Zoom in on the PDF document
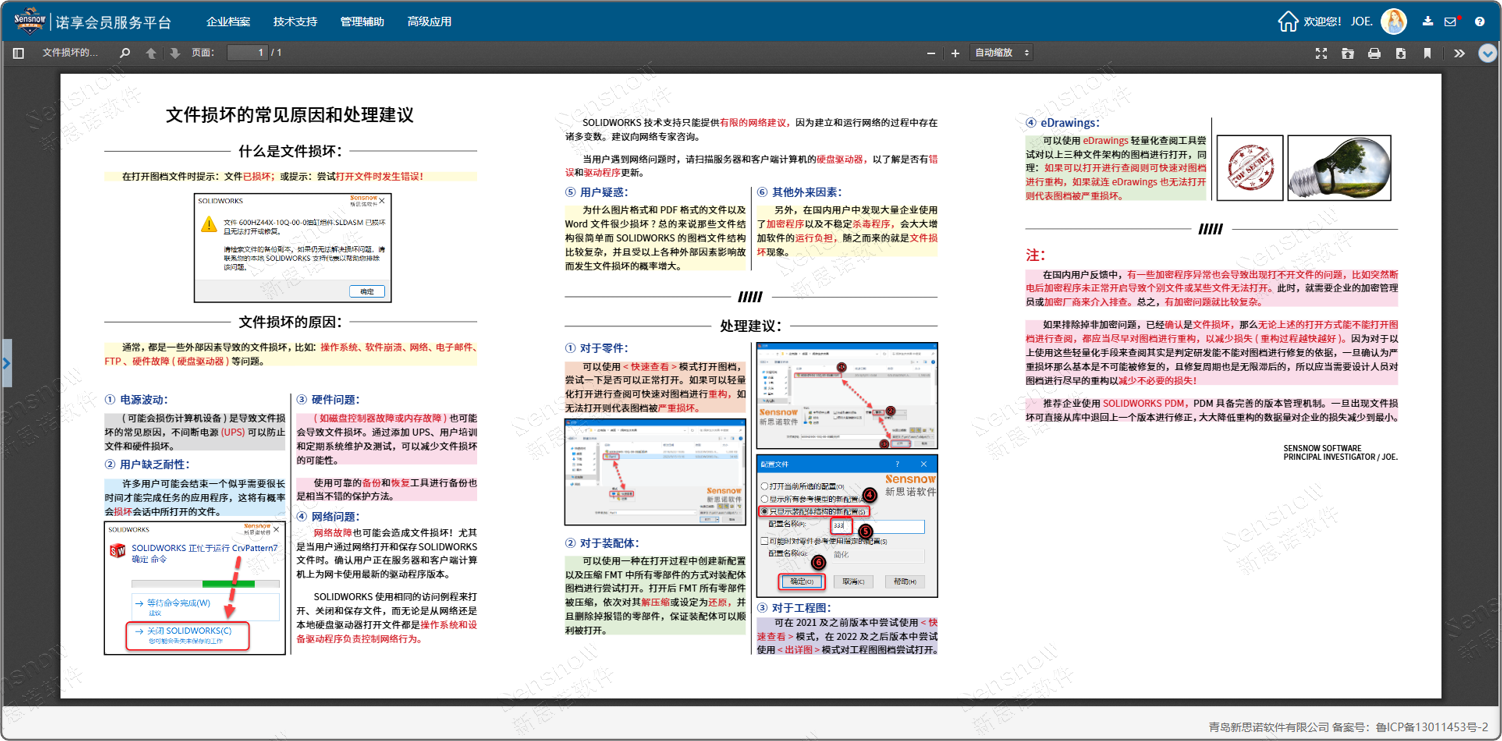Viewport: 1502px width, 741px height. point(955,53)
